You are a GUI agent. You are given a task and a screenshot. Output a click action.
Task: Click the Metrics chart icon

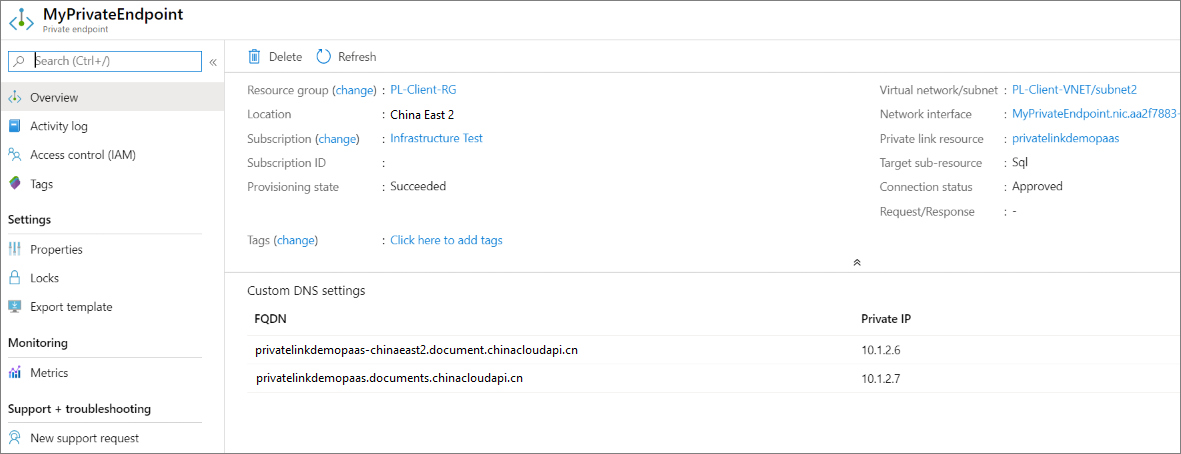point(15,373)
